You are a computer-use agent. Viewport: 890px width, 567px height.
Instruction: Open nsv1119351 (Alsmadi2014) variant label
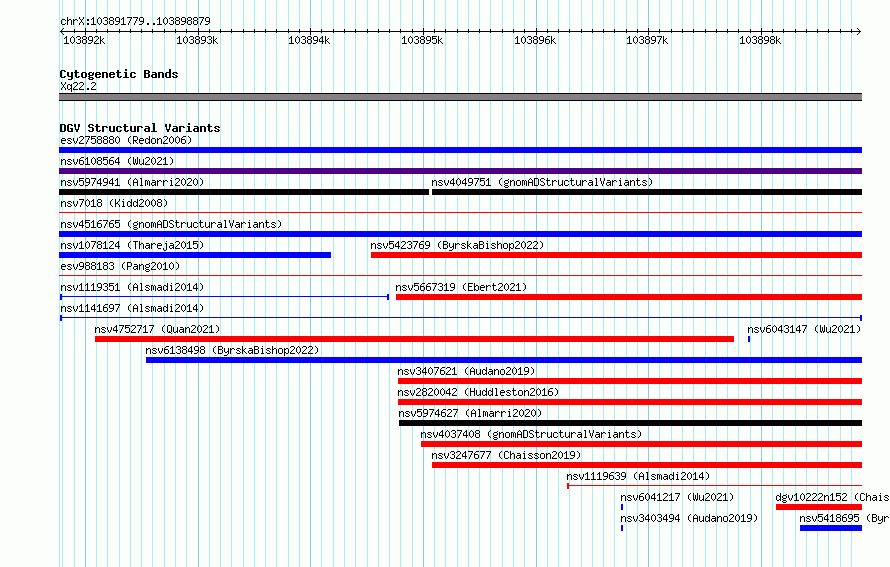(x=132, y=287)
